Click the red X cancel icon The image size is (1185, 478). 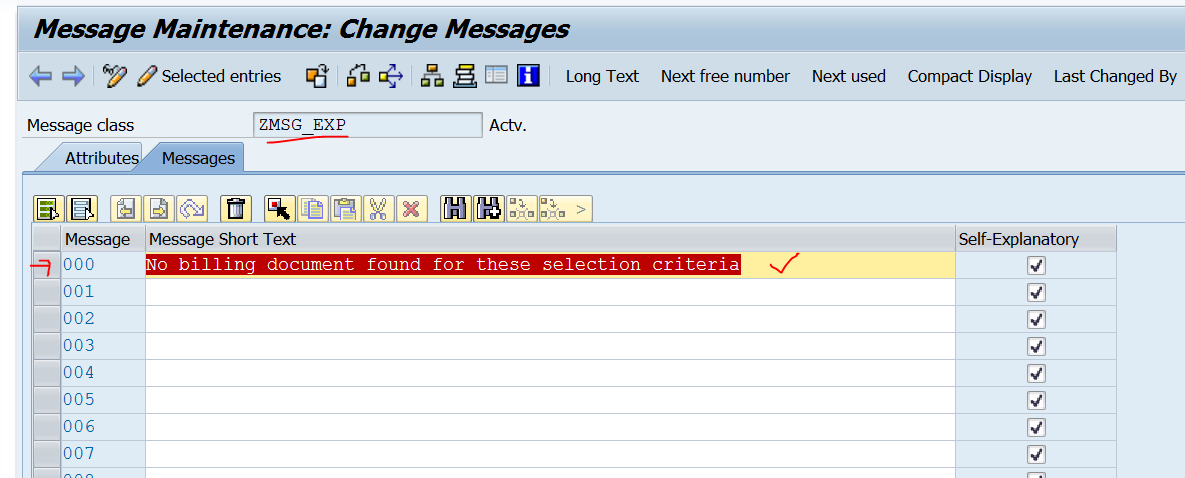[x=411, y=209]
